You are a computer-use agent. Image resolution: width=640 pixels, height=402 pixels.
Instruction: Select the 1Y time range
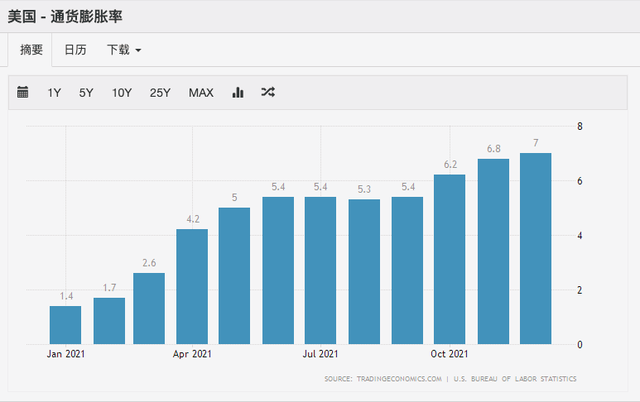pyautogui.click(x=54, y=93)
